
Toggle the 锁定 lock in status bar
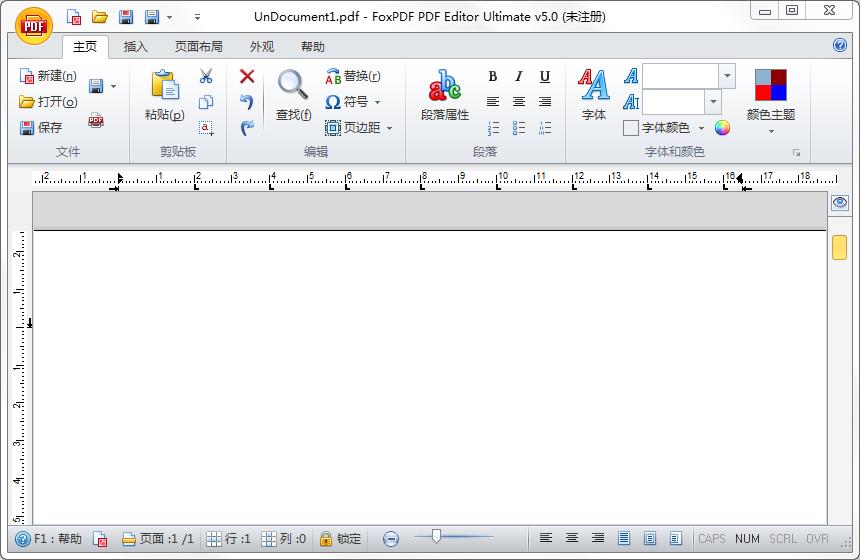click(340, 539)
